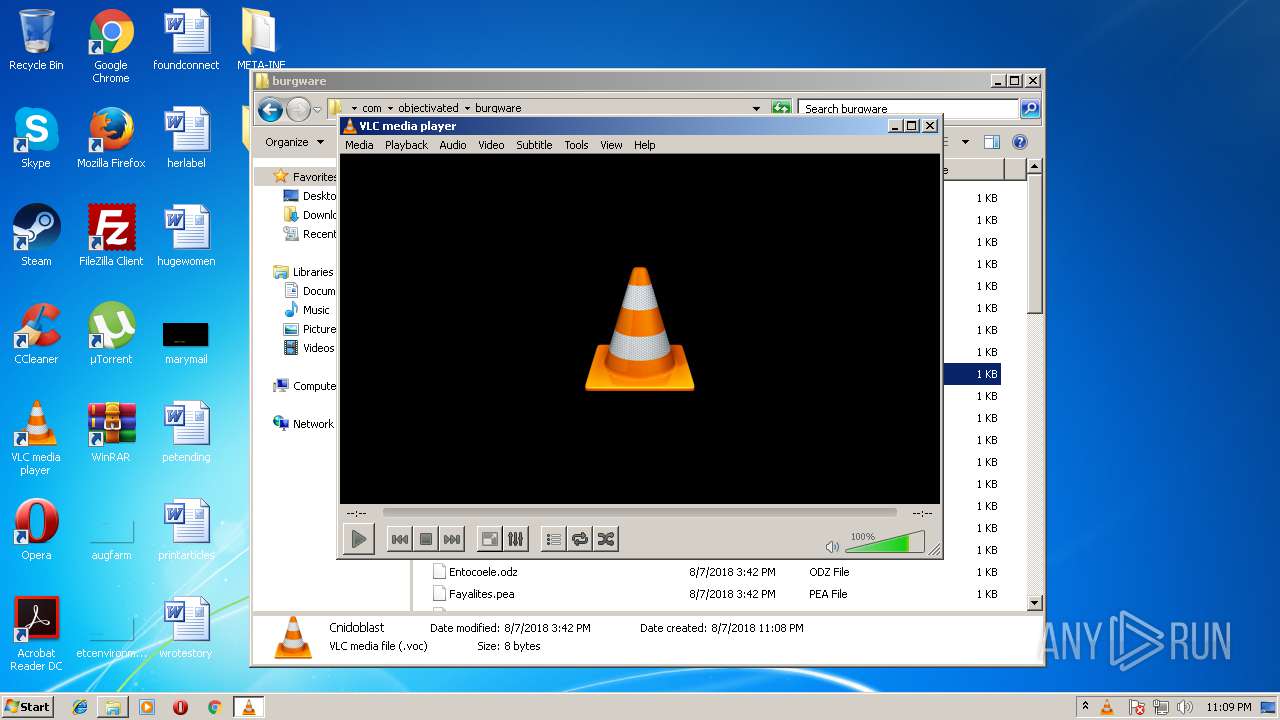The height and width of the screenshot is (720, 1280).
Task: Select Libraries in navigation pane
Action: 303,272
